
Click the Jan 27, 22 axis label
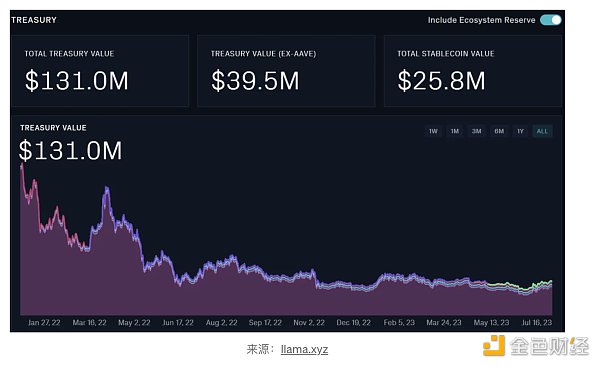[x=44, y=323]
